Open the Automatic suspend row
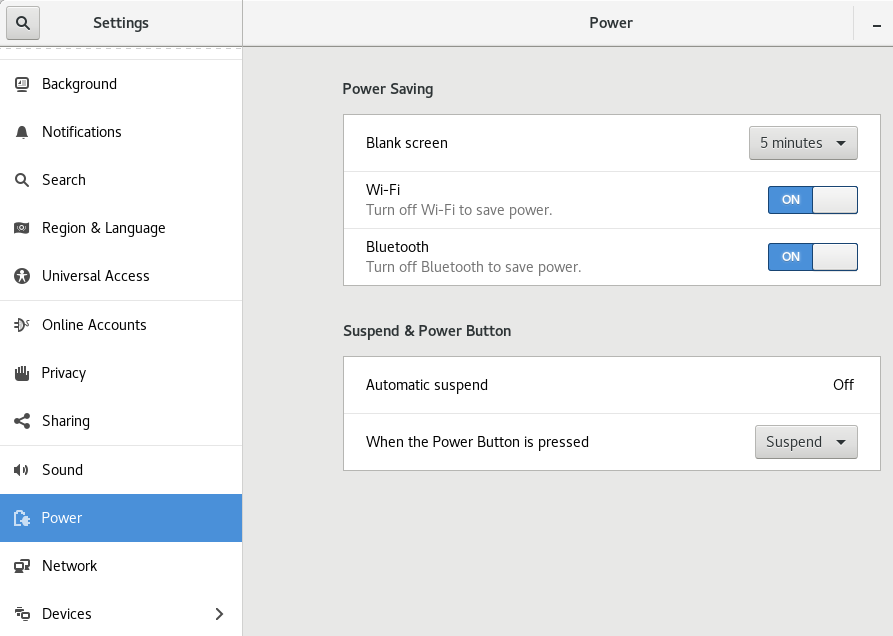The width and height of the screenshot is (893, 636). pyautogui.click(x=612, y=385)
